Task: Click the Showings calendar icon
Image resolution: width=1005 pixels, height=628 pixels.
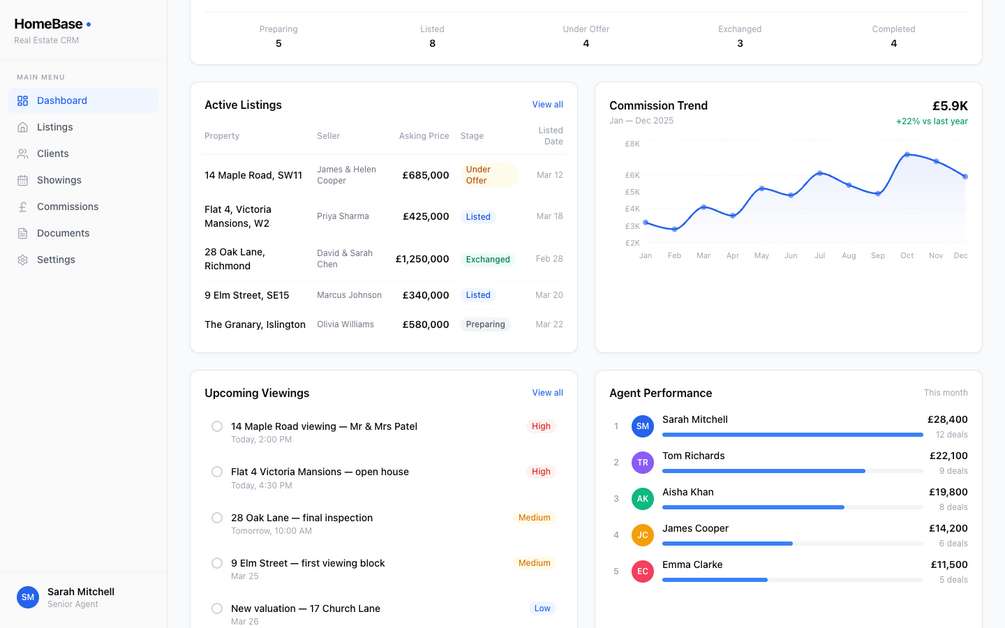Action: pos(22,180)
